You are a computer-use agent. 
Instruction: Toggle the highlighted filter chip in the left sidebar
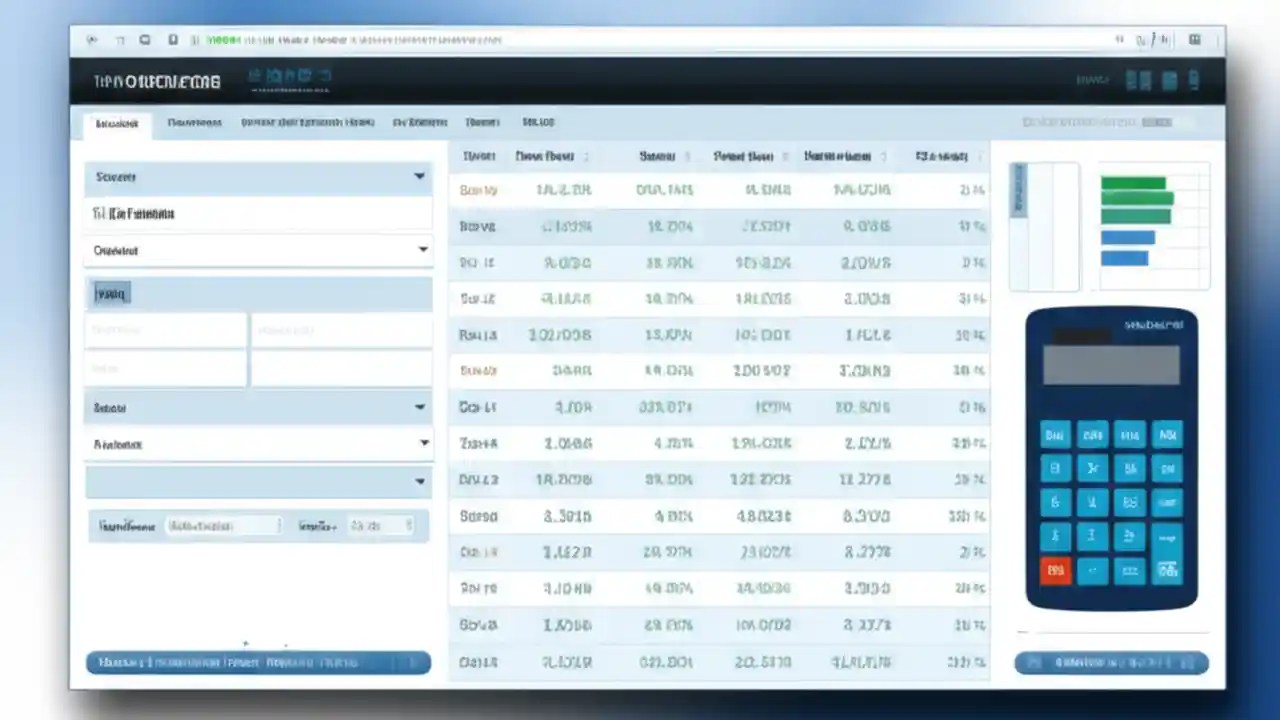(110, 293)
